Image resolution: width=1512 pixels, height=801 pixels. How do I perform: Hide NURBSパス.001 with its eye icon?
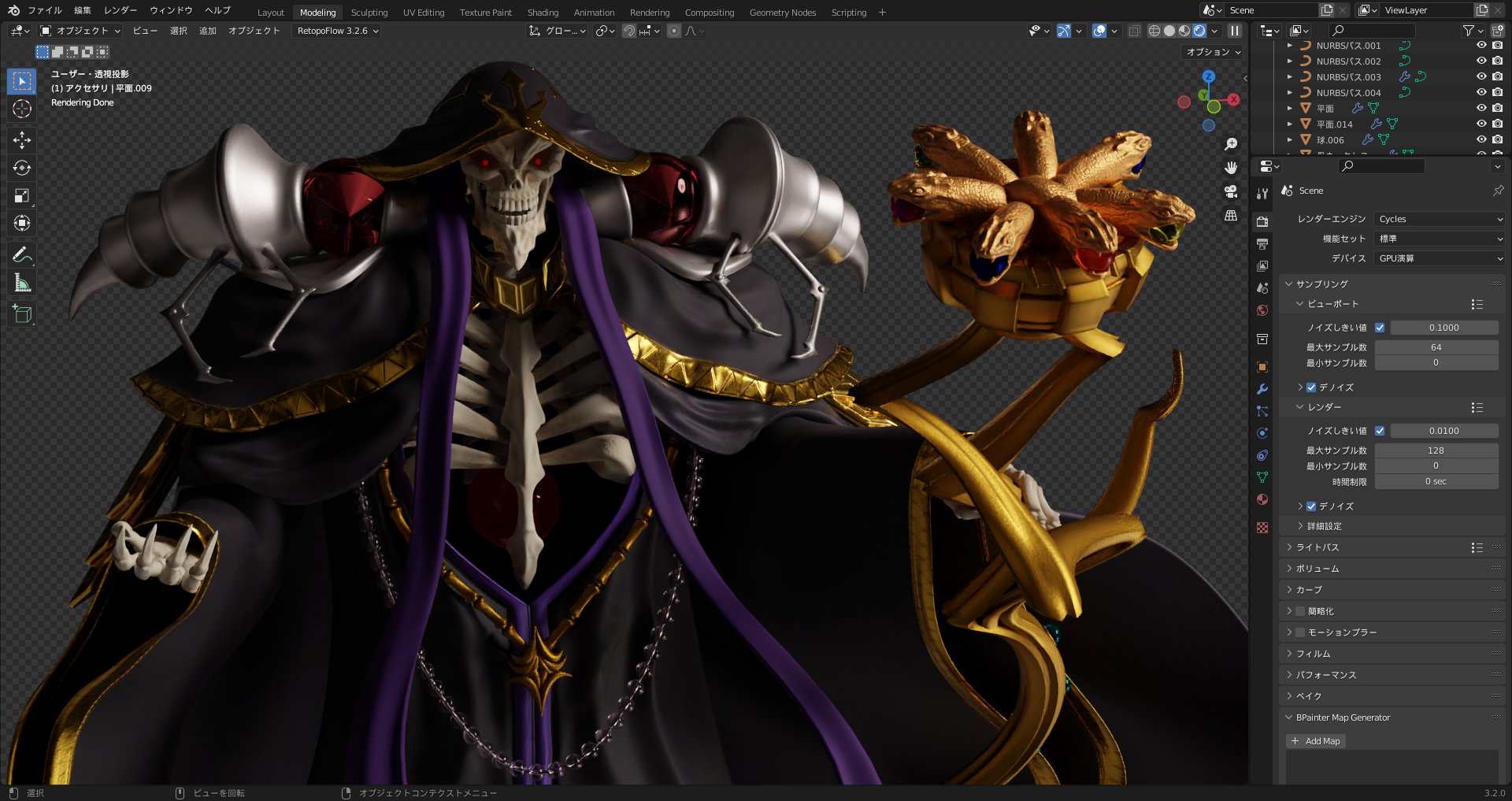tap(1481, 46)
